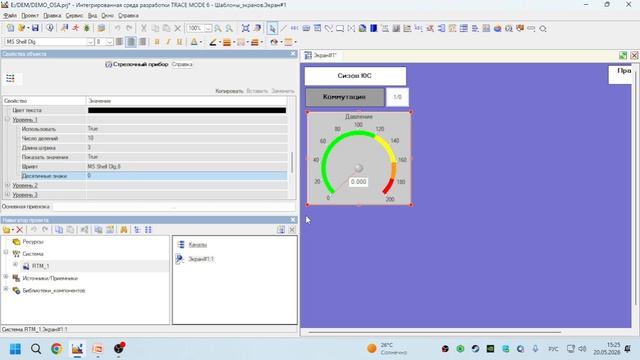
Task: Select the solid blue block element tool
Action: [x=373, y=28]
